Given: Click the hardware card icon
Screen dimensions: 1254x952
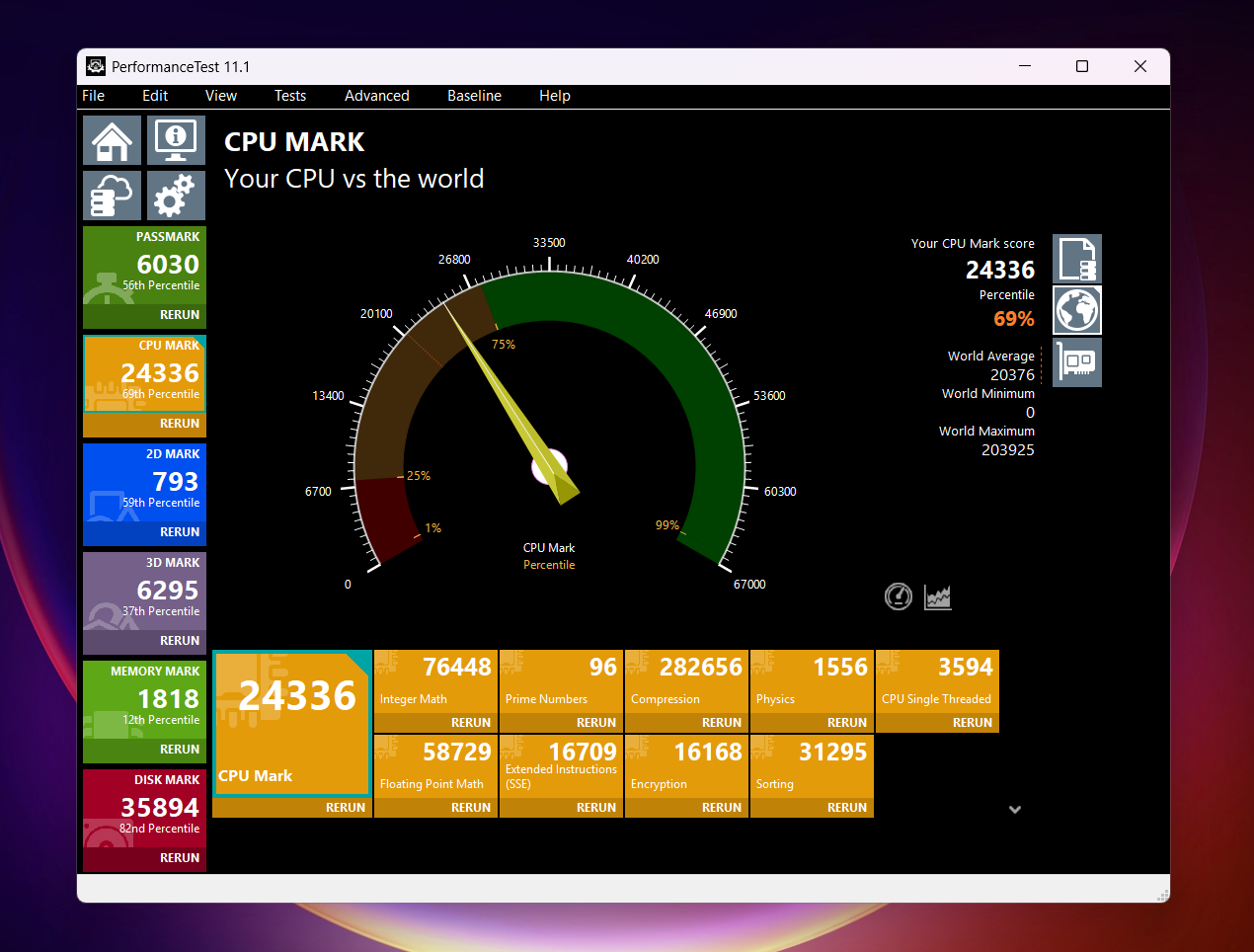Looking at the screenshot, I should [x=1076, y=362].
